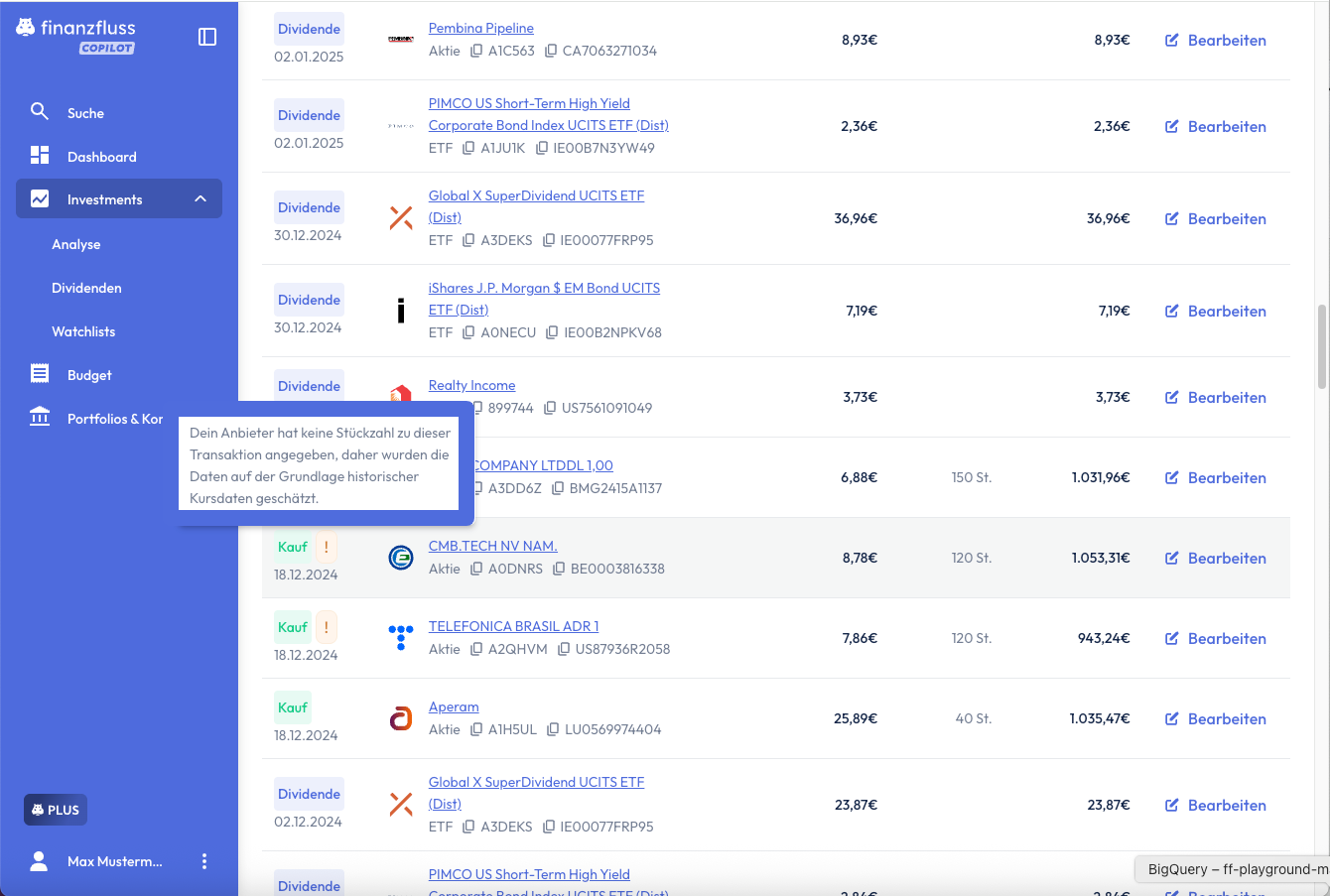Copy ISIN BMG2415A1137
The height and width of the screenshot is (896, 1330).
pos(558,488)
